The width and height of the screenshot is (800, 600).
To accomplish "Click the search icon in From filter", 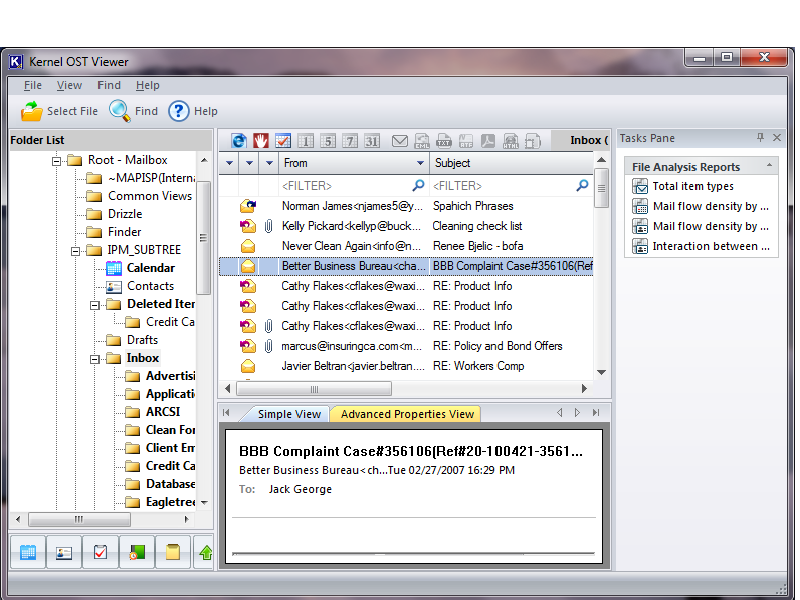I will click(418, 185).
